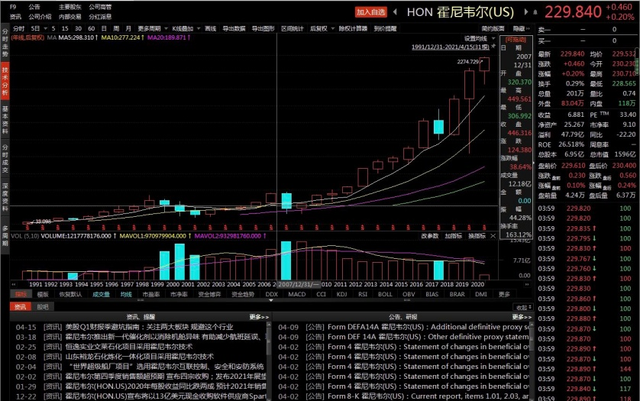Select the 30 minute period
The height and width of the screenshot is (401, 640).
click(78, 29)
